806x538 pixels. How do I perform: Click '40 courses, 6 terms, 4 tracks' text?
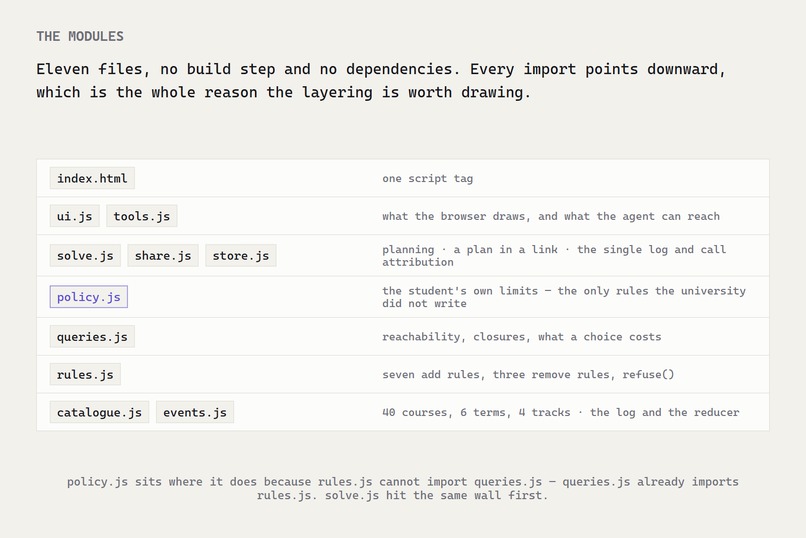(561, 412)
